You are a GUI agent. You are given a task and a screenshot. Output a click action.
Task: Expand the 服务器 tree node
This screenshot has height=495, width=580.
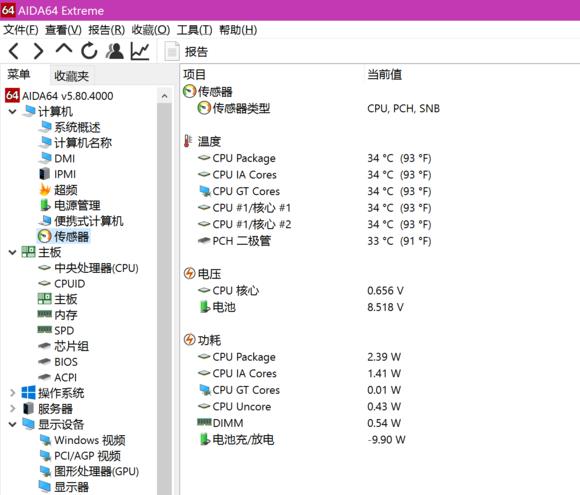coord(13,409)
